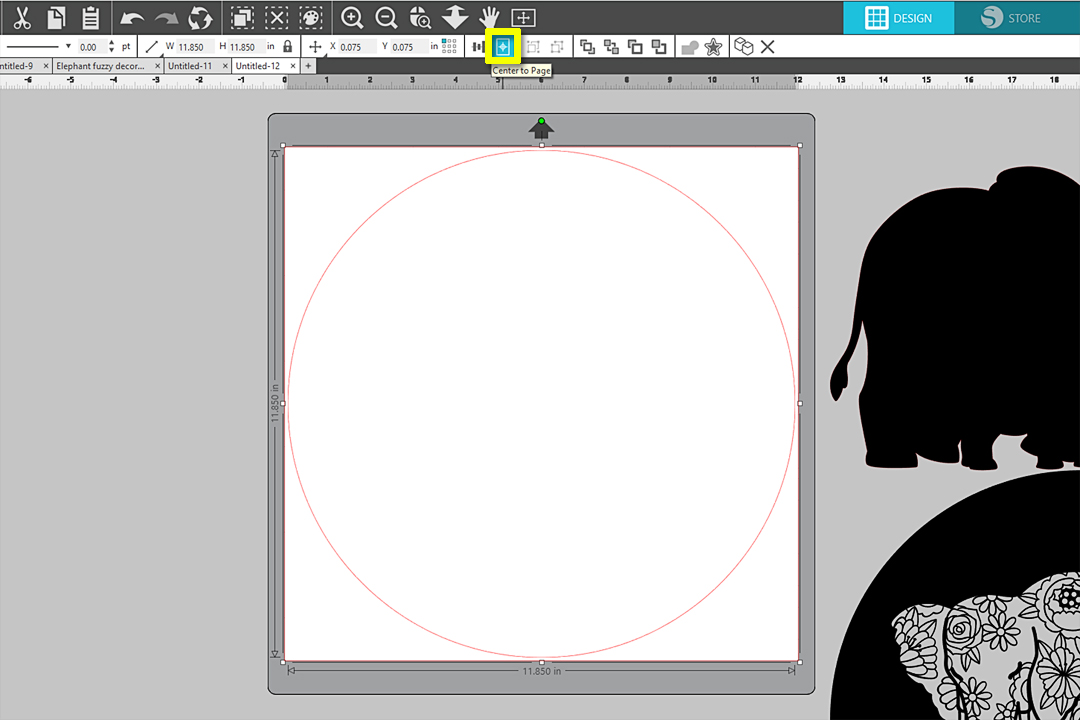Viewport: 1080px width, 720px height.
Task: Click the star Offset icon
Action: click(713, 47)
